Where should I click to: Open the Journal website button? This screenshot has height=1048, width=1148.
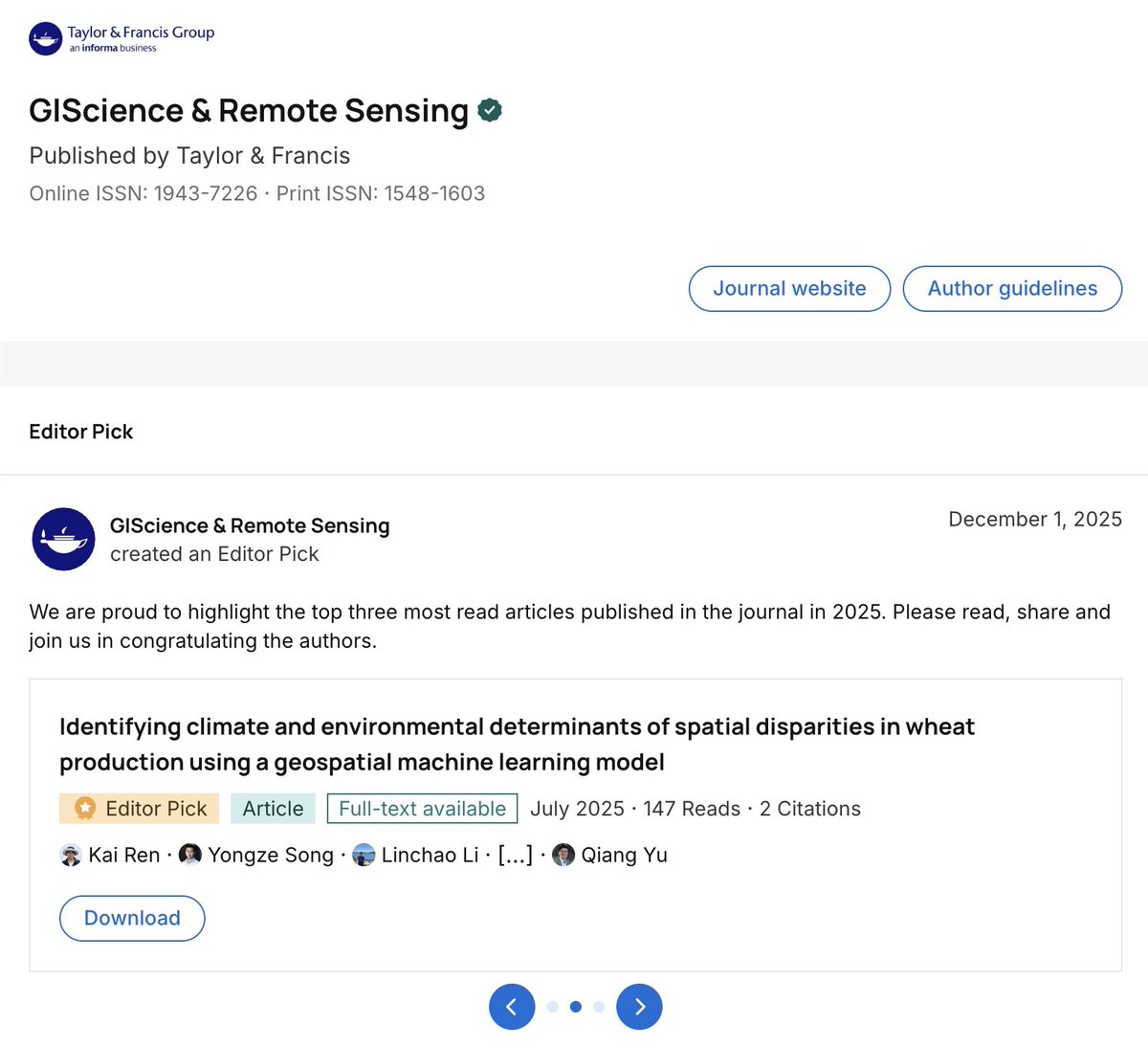pyautogui.click(x=789, y=288)
